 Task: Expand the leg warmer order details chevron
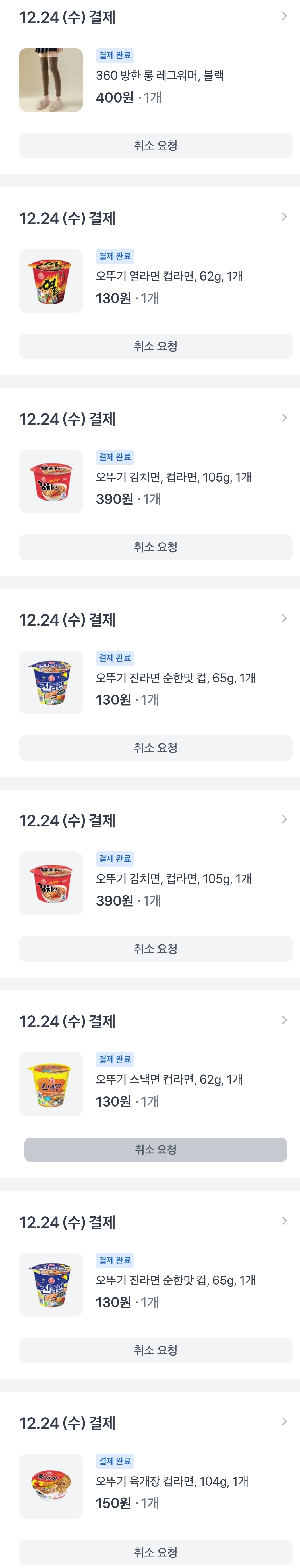point(284,16)
